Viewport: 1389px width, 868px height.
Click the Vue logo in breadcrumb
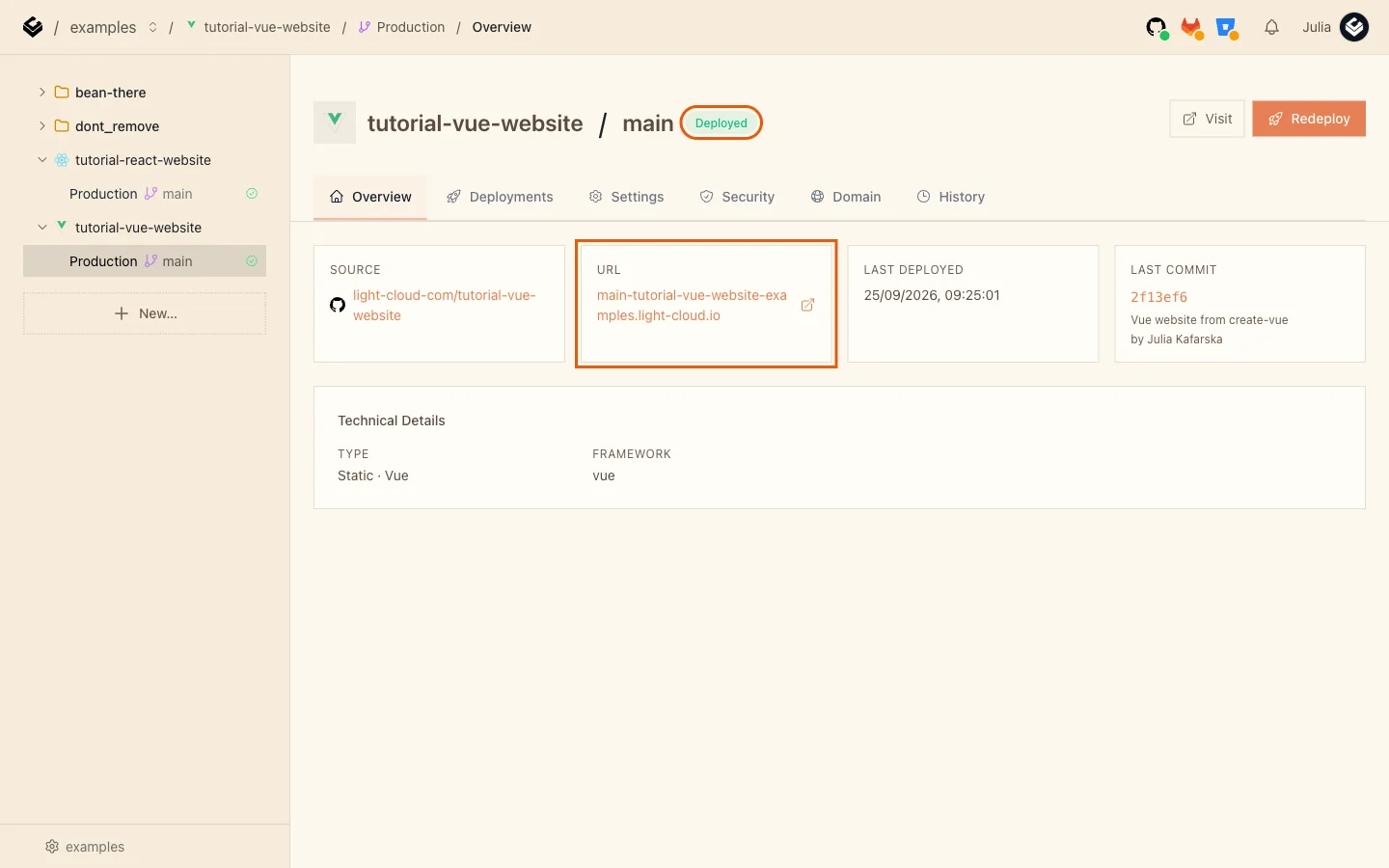(191, 26)
